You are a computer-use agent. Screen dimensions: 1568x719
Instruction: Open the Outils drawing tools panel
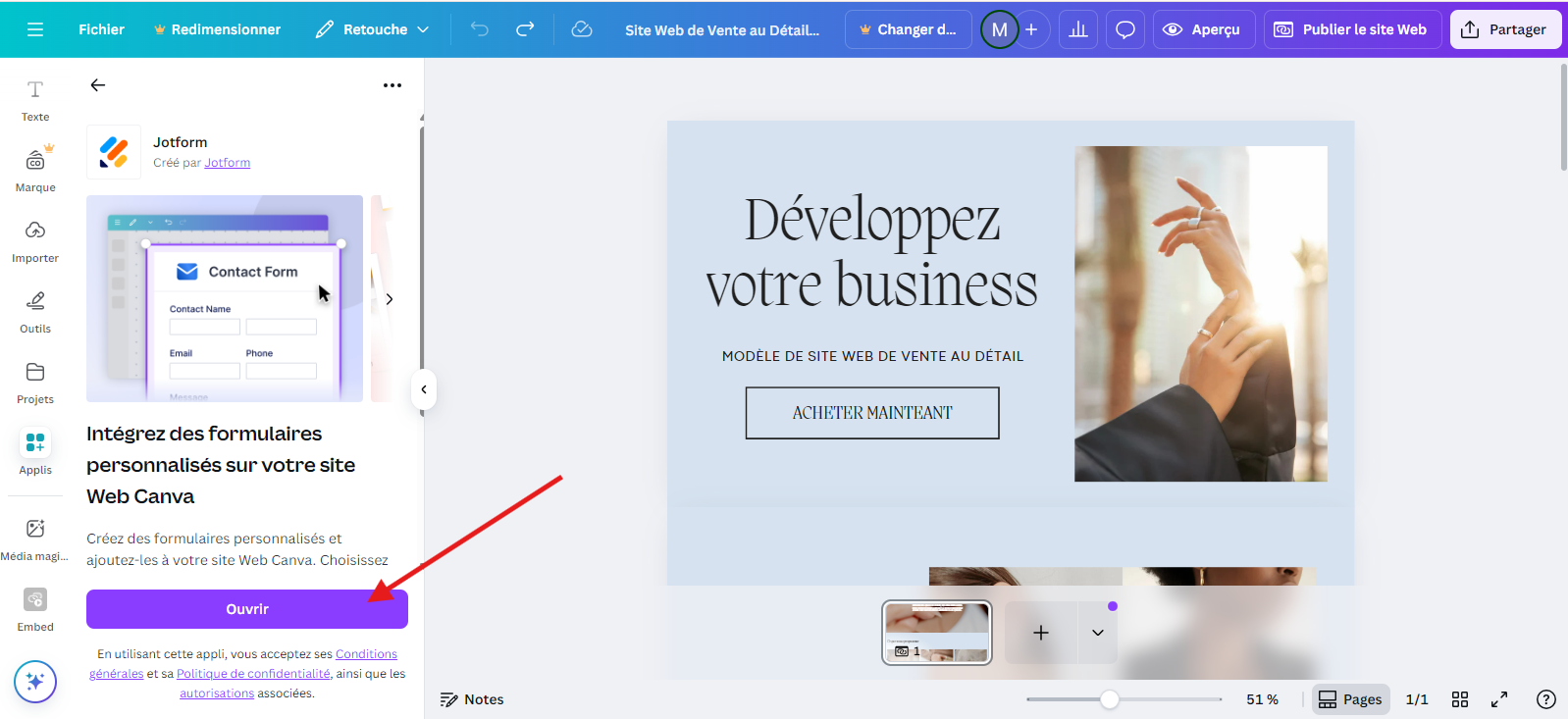(35, 312)
